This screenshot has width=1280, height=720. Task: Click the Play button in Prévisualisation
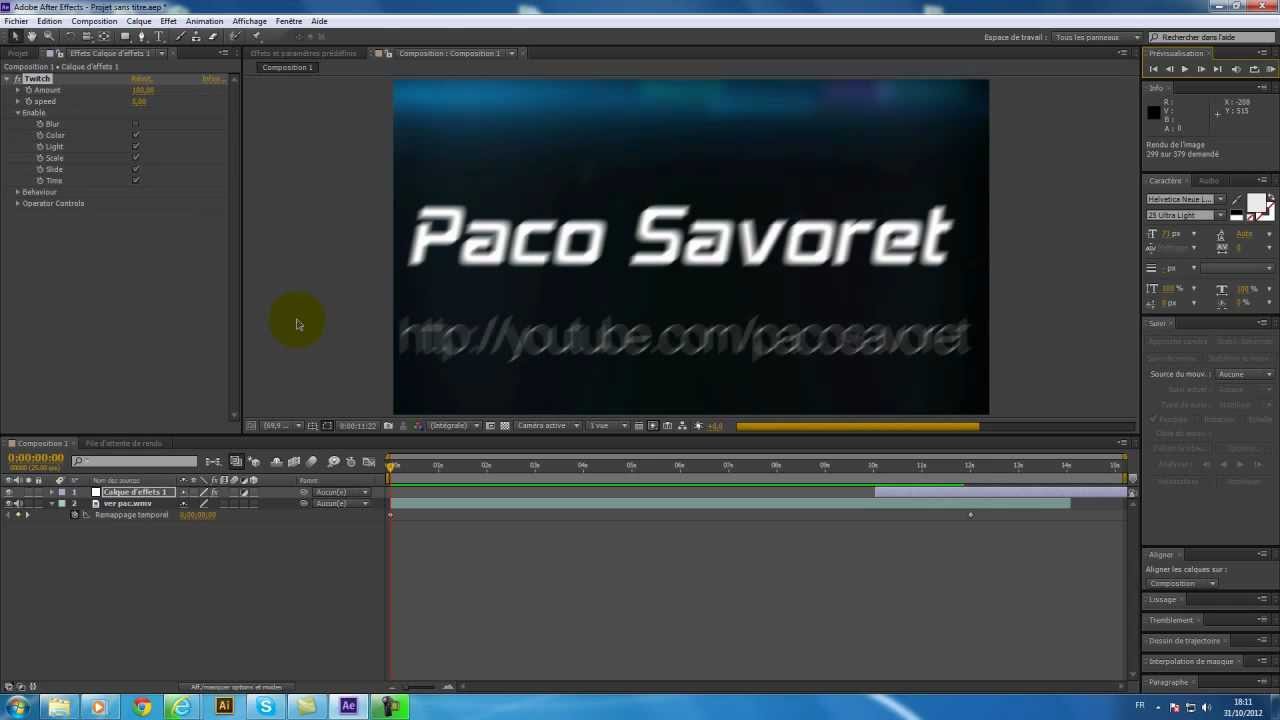[x=1185, y=69]
